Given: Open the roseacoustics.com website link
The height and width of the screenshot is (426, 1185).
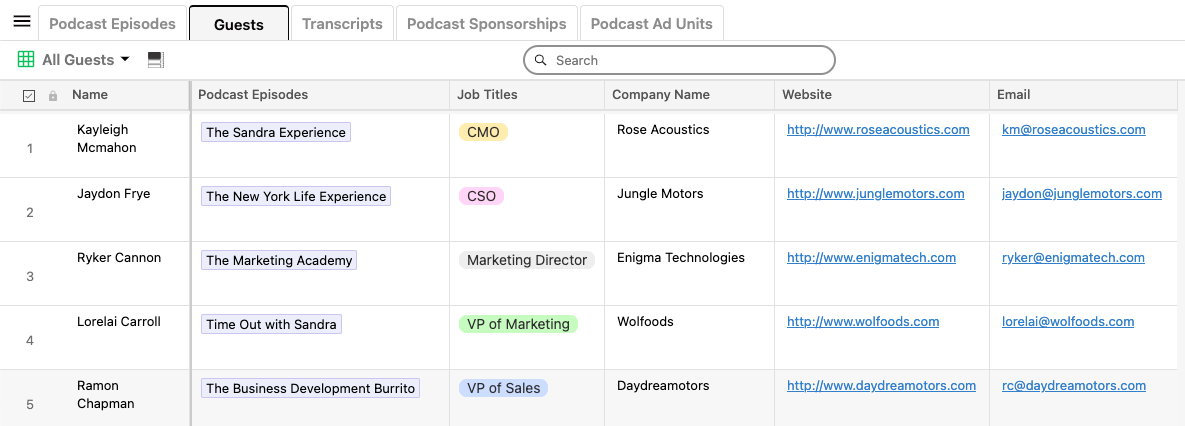Looking at the screenshot, I should pyautogui.click(x=878, y=130).
